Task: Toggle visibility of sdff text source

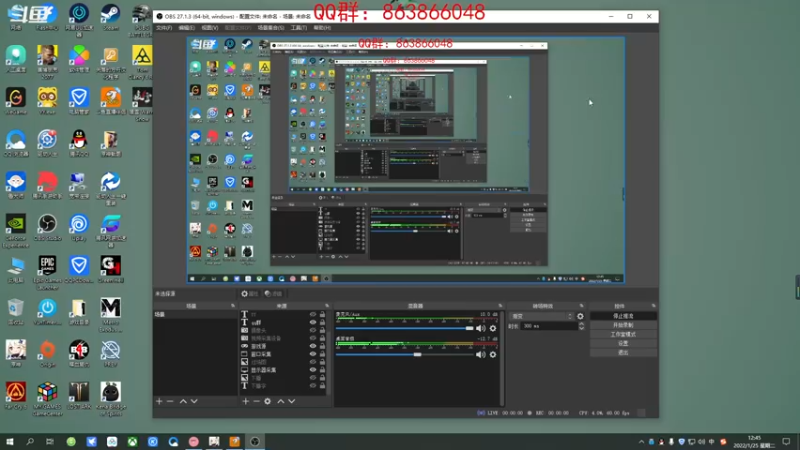Action: pos(313,322)
